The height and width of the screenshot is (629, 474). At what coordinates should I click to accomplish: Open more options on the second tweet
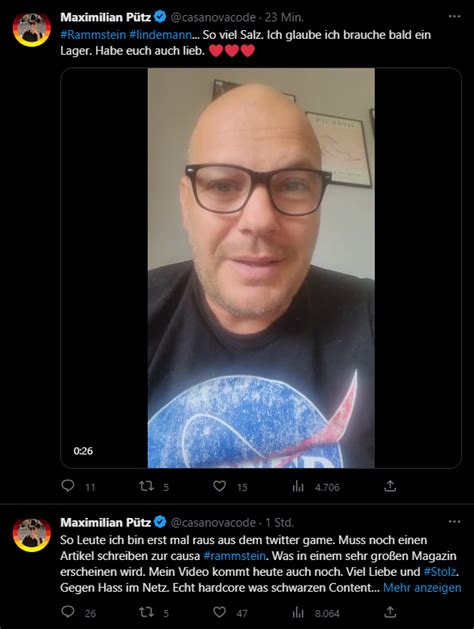click(x=454, y=521)
